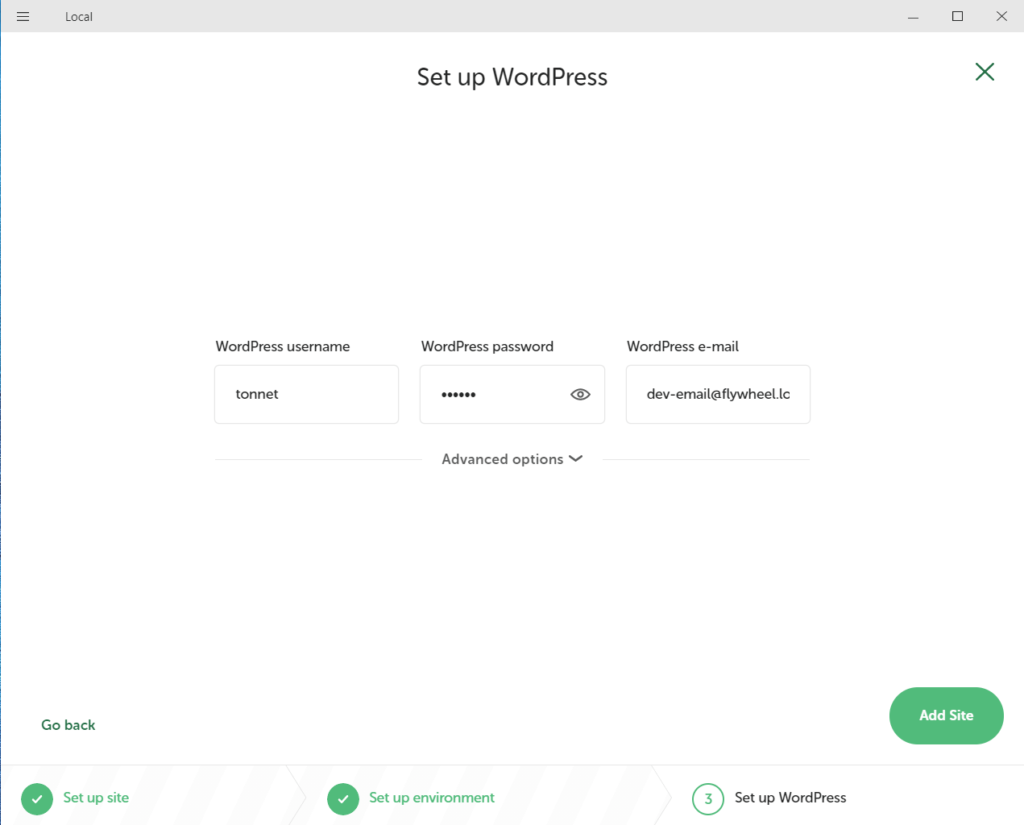Maximize the Local application window
Viewport: 1024px width, 825px height.
[957, 17]
